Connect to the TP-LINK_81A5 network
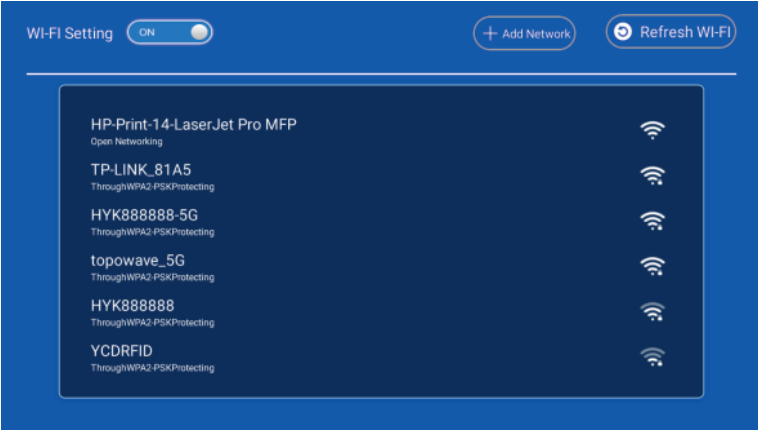 140,170
